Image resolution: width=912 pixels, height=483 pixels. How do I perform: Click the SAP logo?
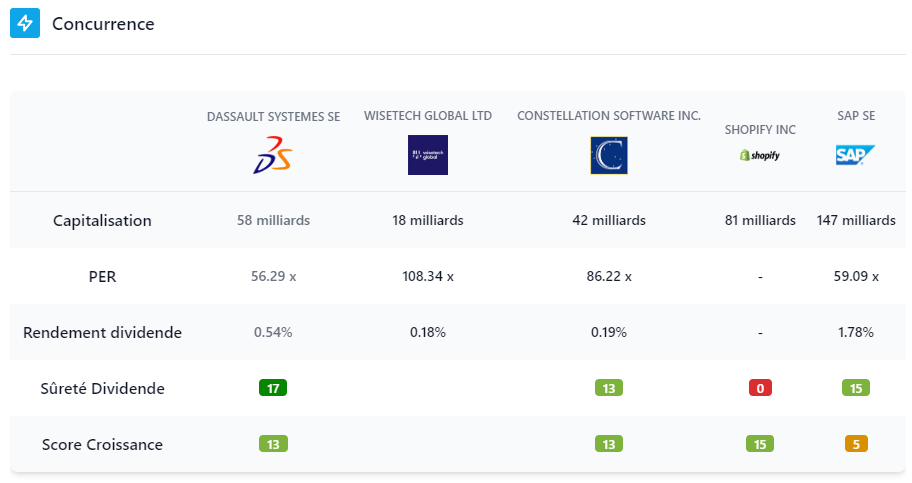(x=855, y=155)
